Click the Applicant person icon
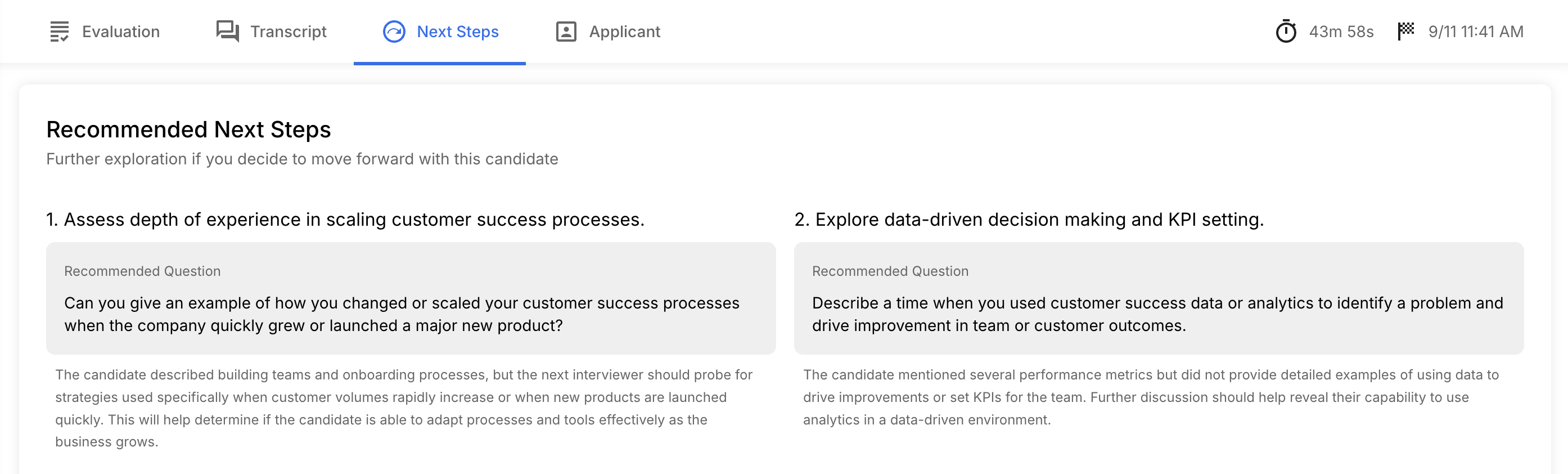Image resolution: width=1568 pixels, height=474 pixels. point(565,32)
